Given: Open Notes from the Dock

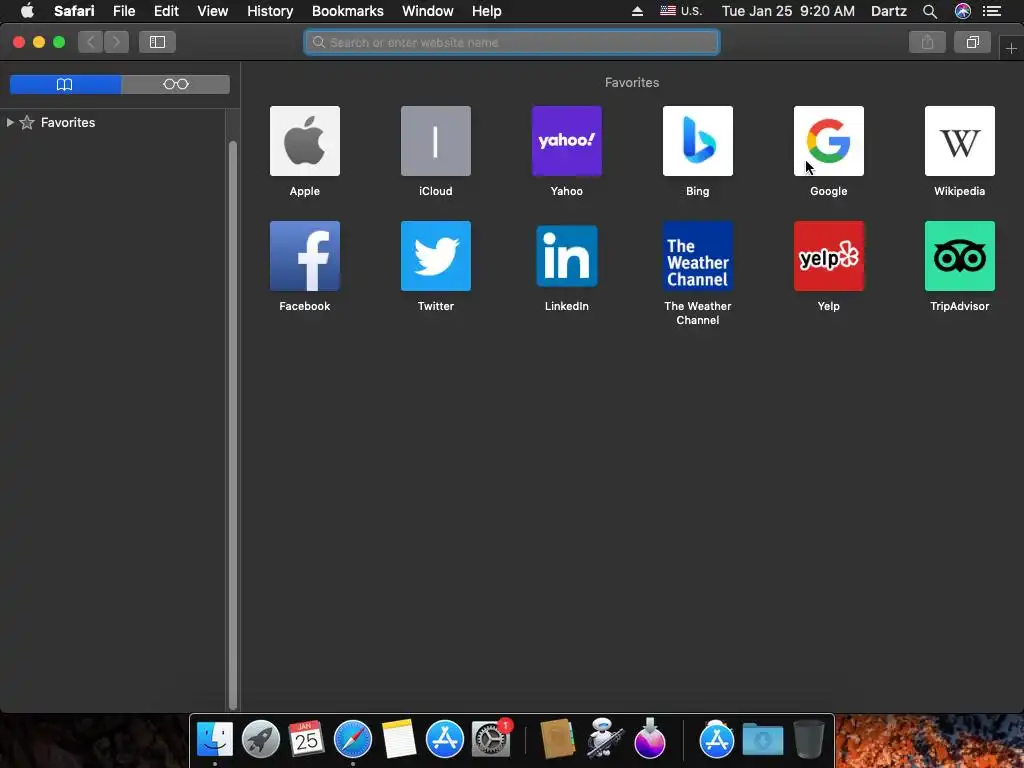Looking at the screenshot, I should point(398,739).
